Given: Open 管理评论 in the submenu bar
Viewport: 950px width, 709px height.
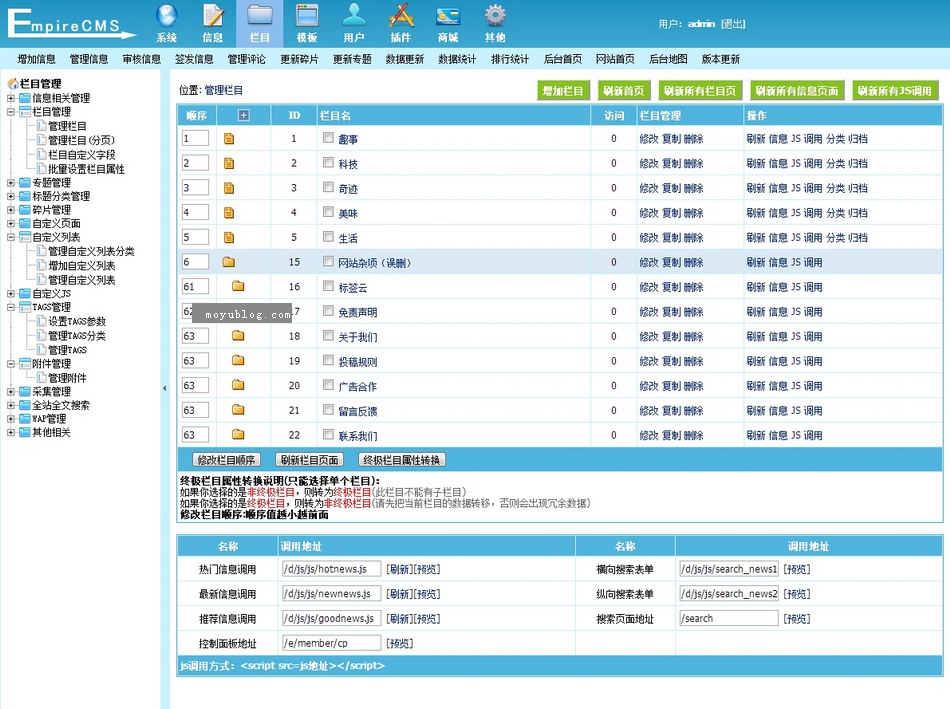Looking at the screenshot, I should pos(247,59).
